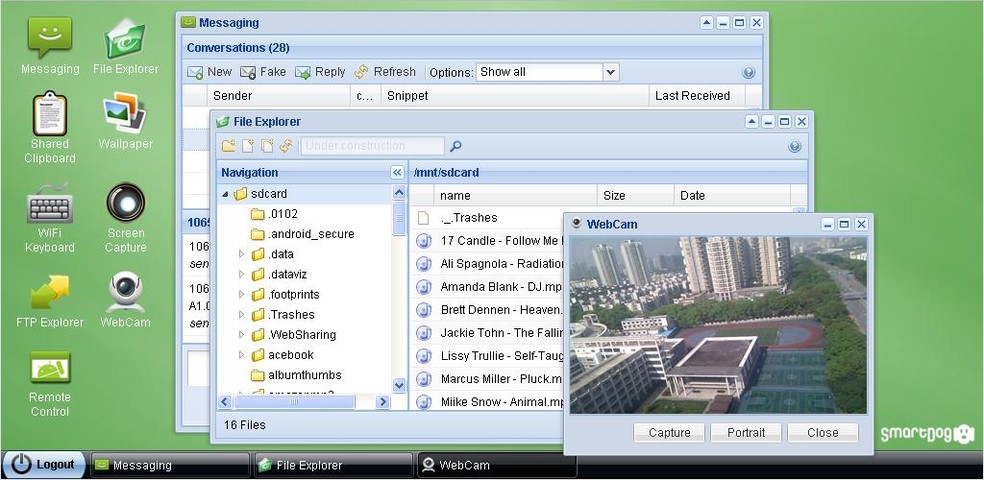Open the WebCam desktop icon
The image size is (984, 480).
point(125,301)
